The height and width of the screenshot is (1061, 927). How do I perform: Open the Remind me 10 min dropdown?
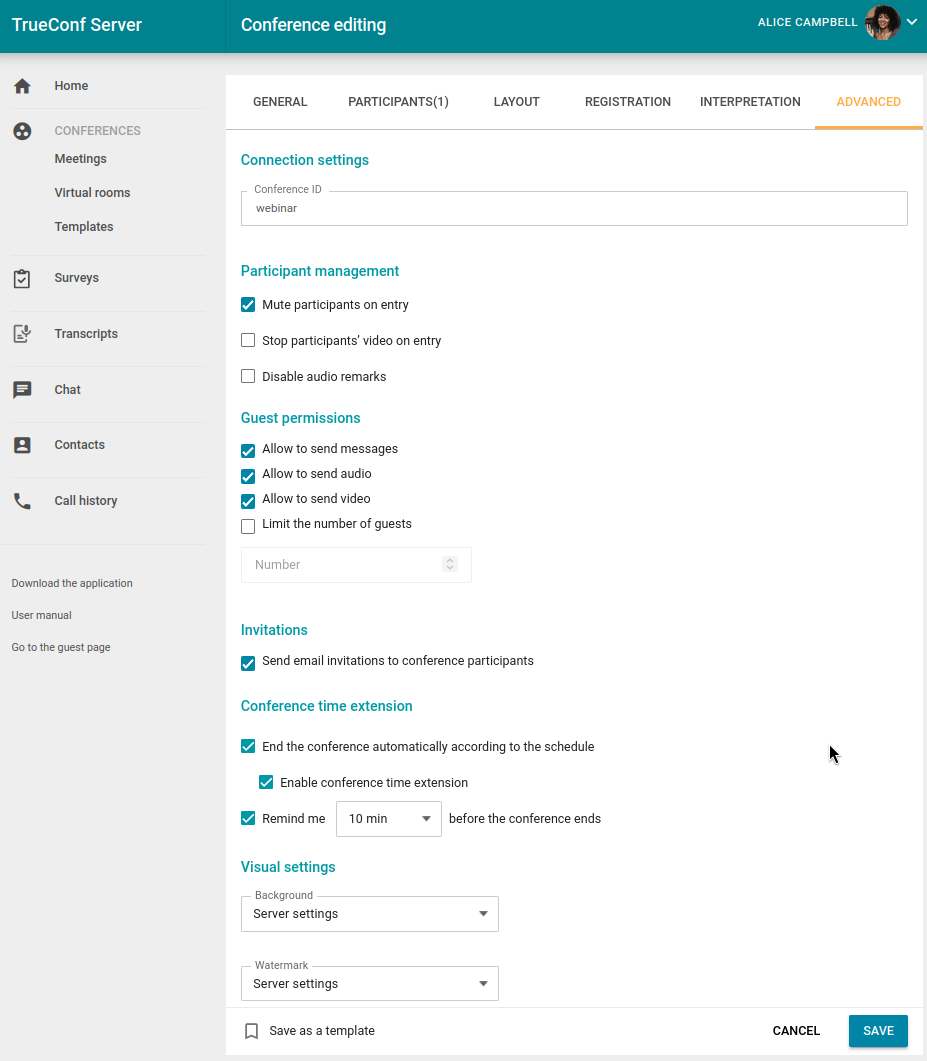coord(388,819)
